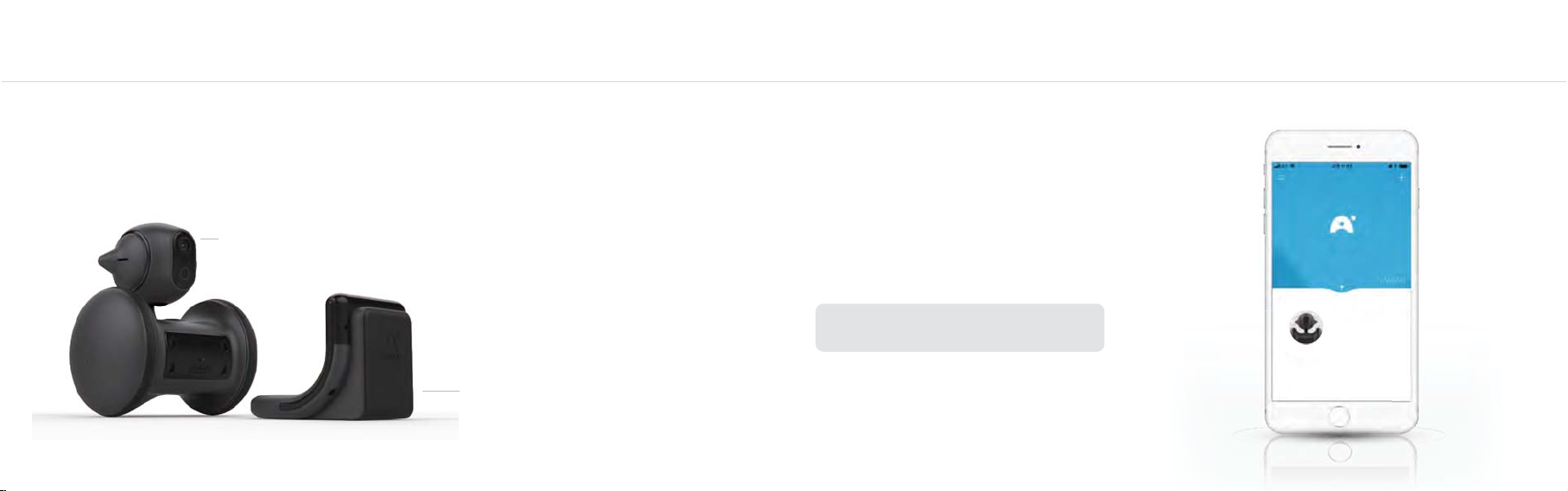
Task: Click the gray rounded rectangle box
Action: click(959, 328)
